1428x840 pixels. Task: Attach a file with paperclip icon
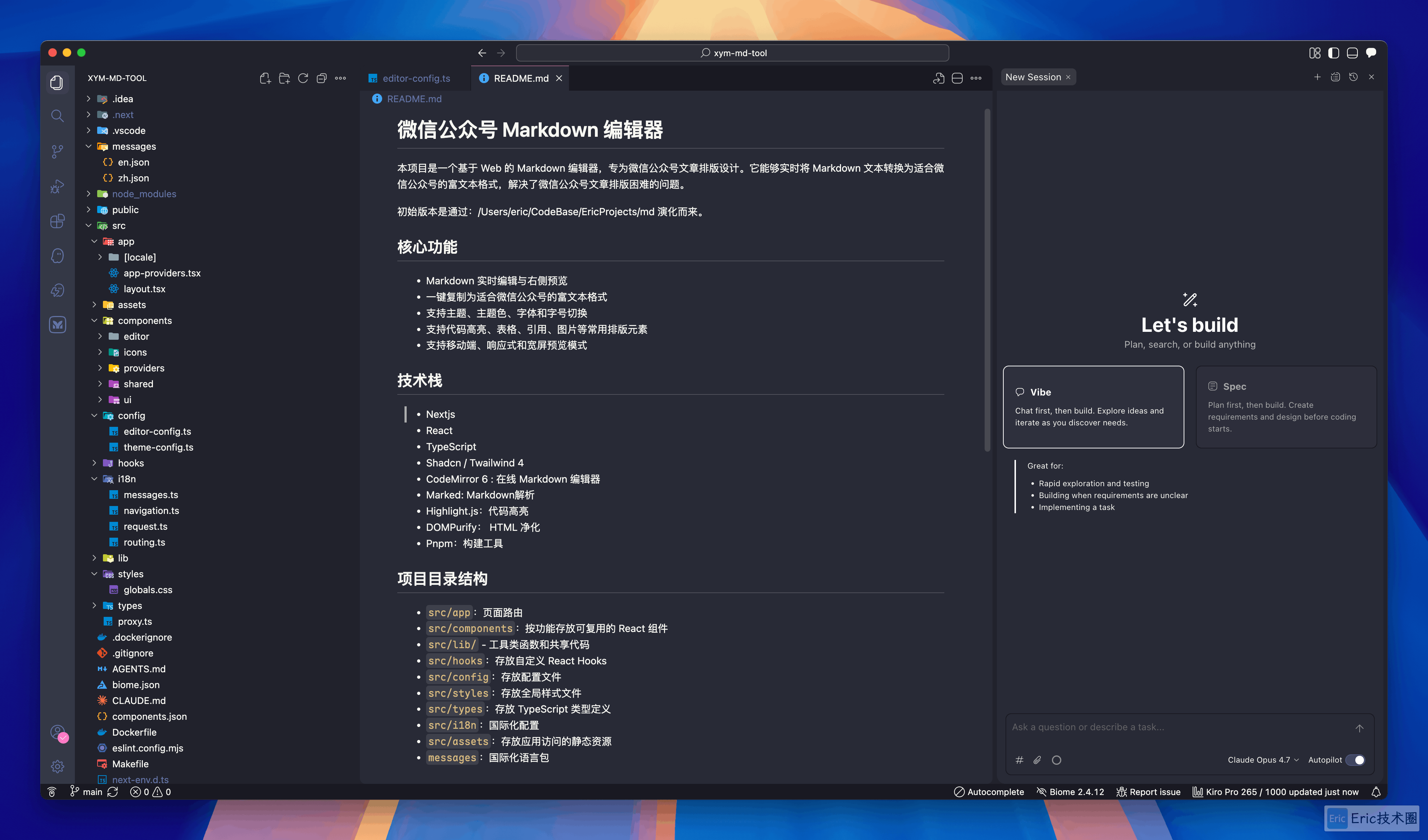click(x=1038, y=760)
